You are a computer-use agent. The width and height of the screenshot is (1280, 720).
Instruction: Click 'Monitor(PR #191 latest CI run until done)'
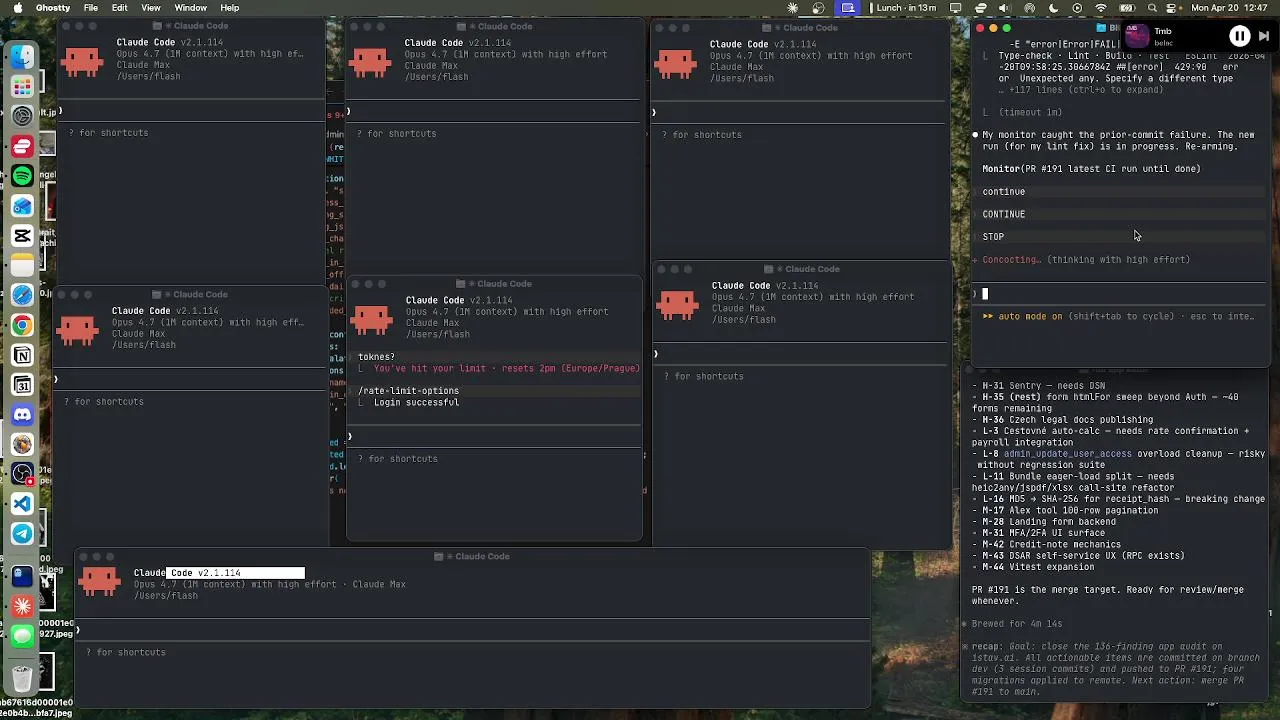coord(1091,169)
